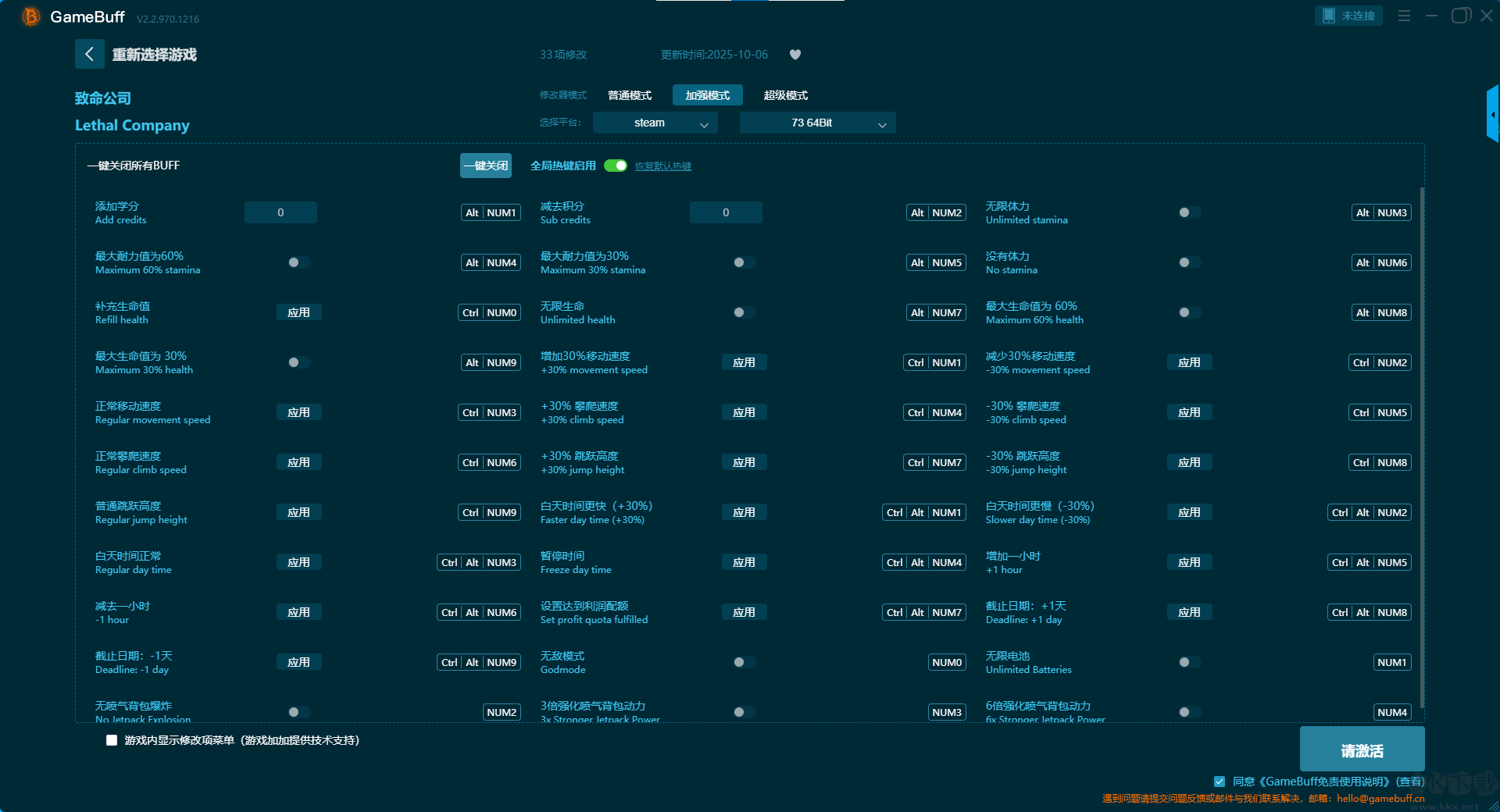Click the 请激活 activate button
Screen dimensions: 1500x812
pyautogui.click(x=1362, y=750)
